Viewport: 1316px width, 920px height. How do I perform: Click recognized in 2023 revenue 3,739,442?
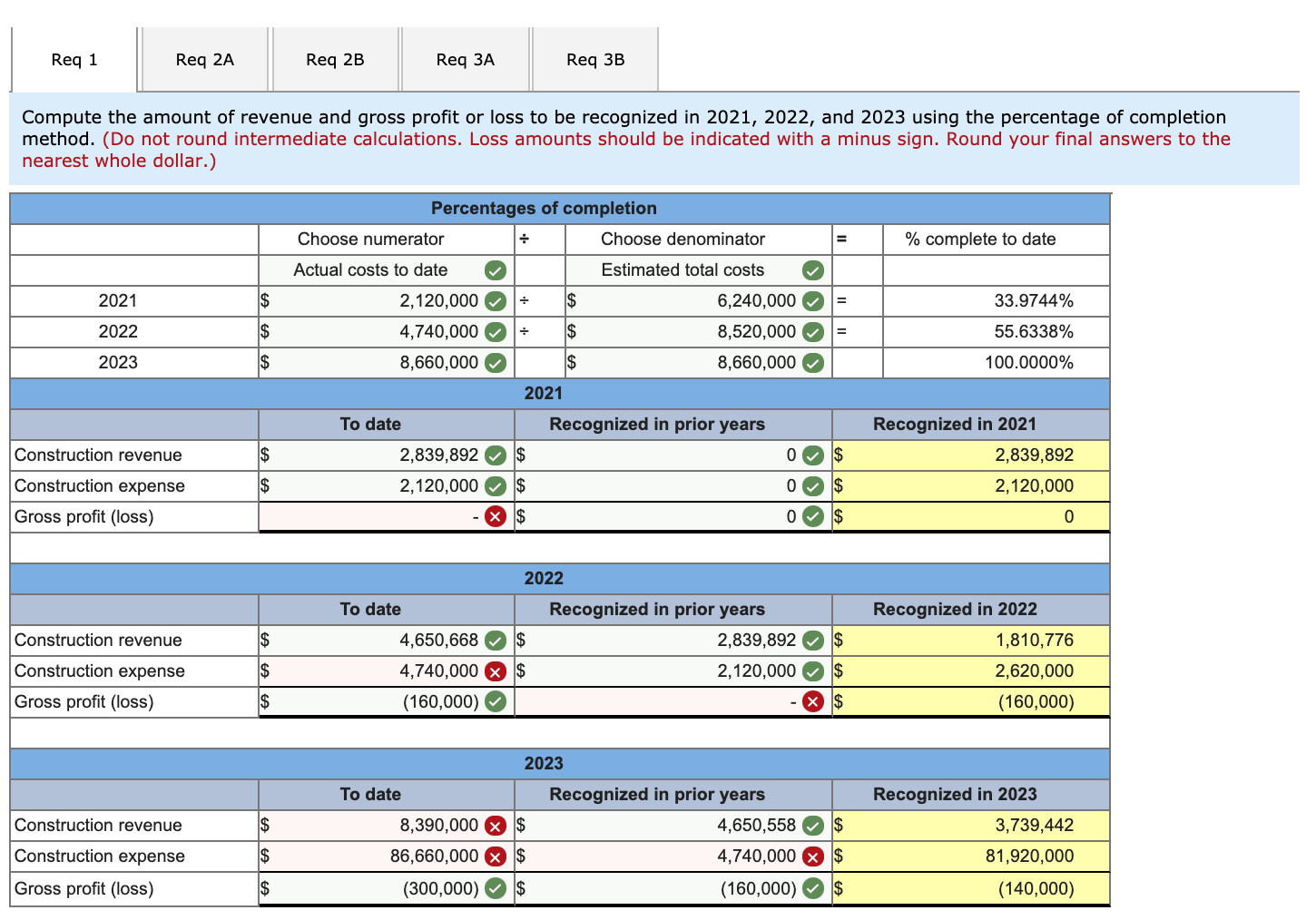(1035, 826)
